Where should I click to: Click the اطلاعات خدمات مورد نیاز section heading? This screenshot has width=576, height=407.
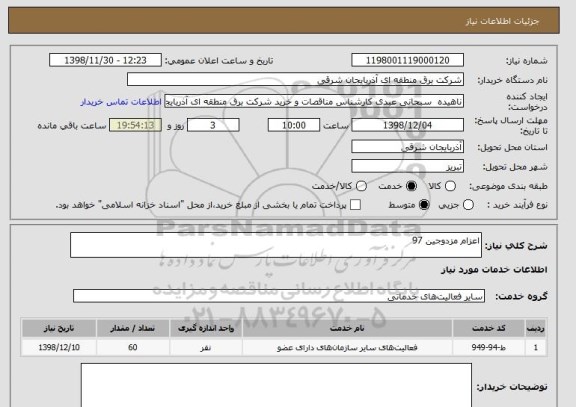click(494, 270)
